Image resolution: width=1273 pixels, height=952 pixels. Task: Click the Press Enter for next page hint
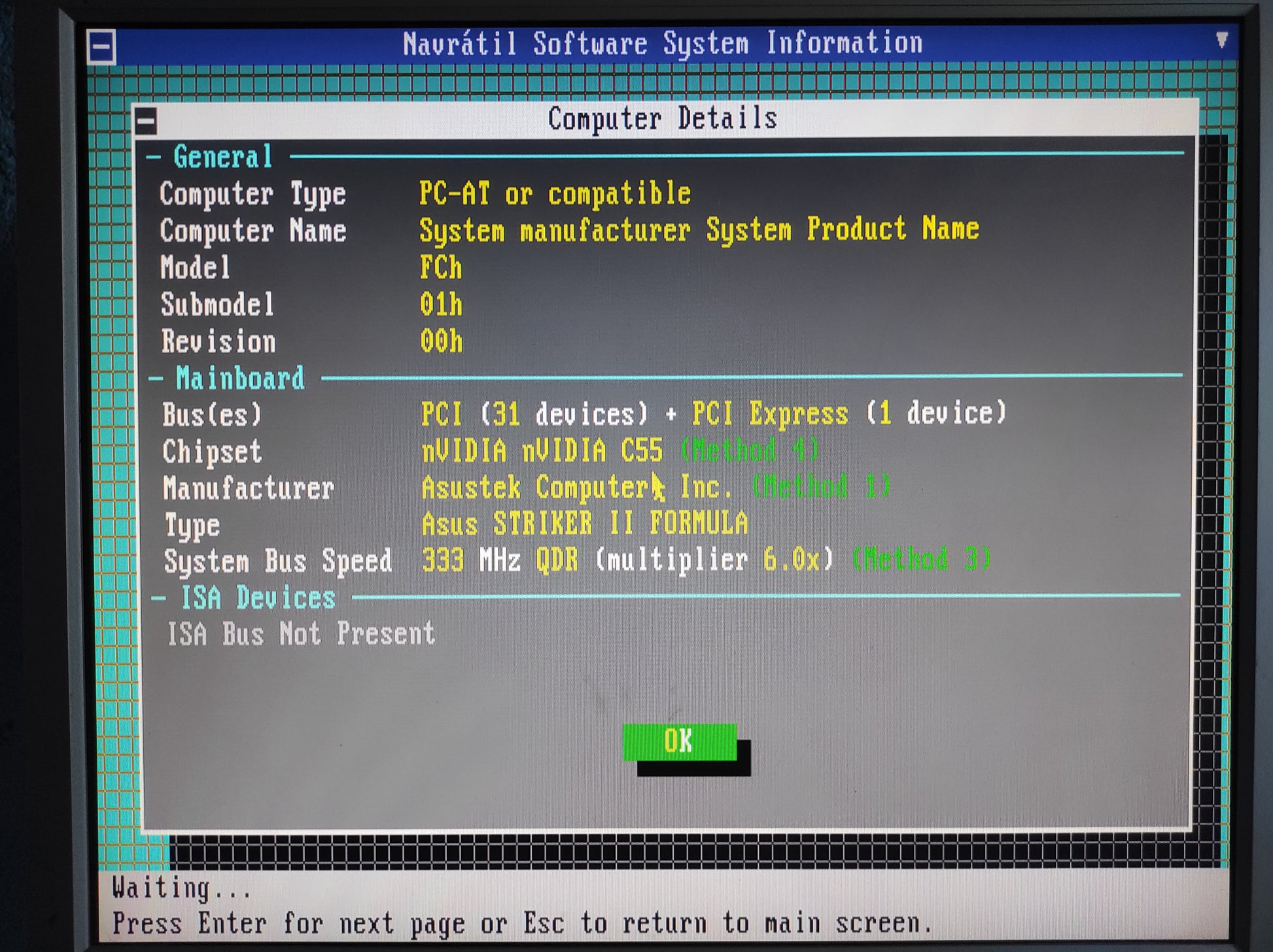521,923
